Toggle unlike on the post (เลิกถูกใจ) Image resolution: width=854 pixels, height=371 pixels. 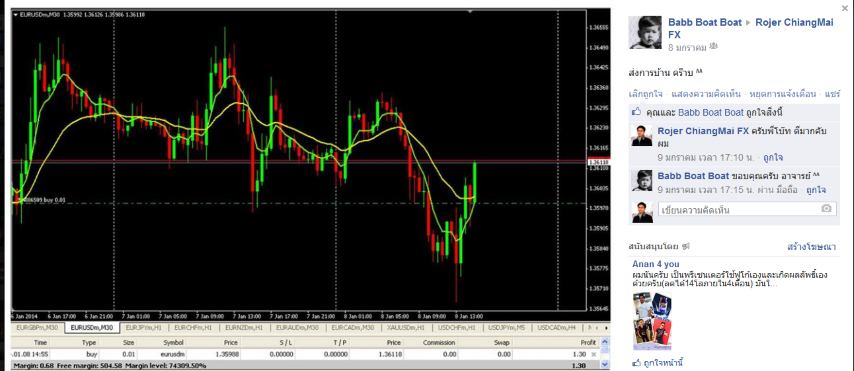pos(645,94)
